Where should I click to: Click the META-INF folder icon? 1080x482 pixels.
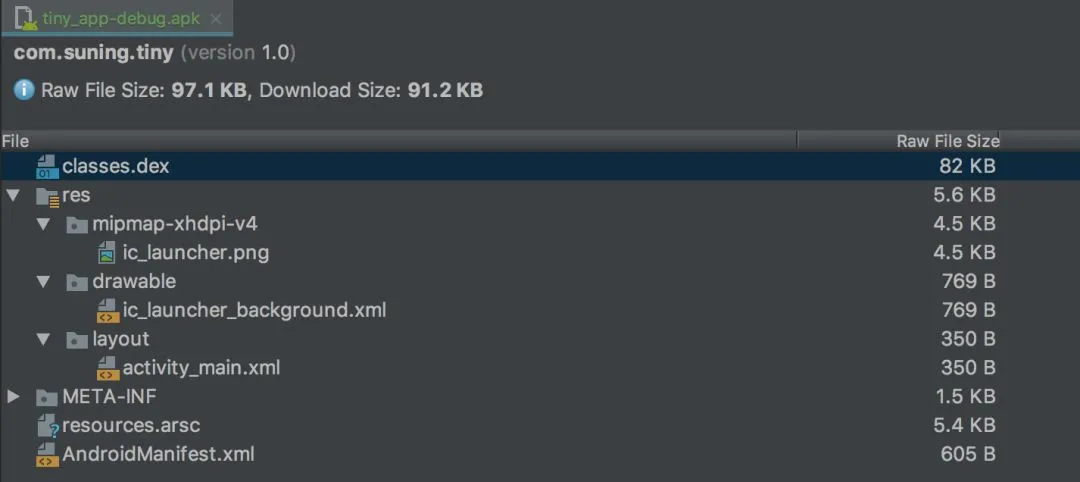click(x=47, y=397)
